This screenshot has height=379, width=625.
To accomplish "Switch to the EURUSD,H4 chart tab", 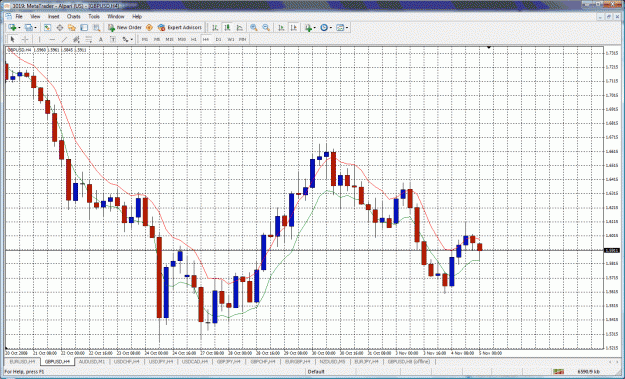I will coord(22,362).
